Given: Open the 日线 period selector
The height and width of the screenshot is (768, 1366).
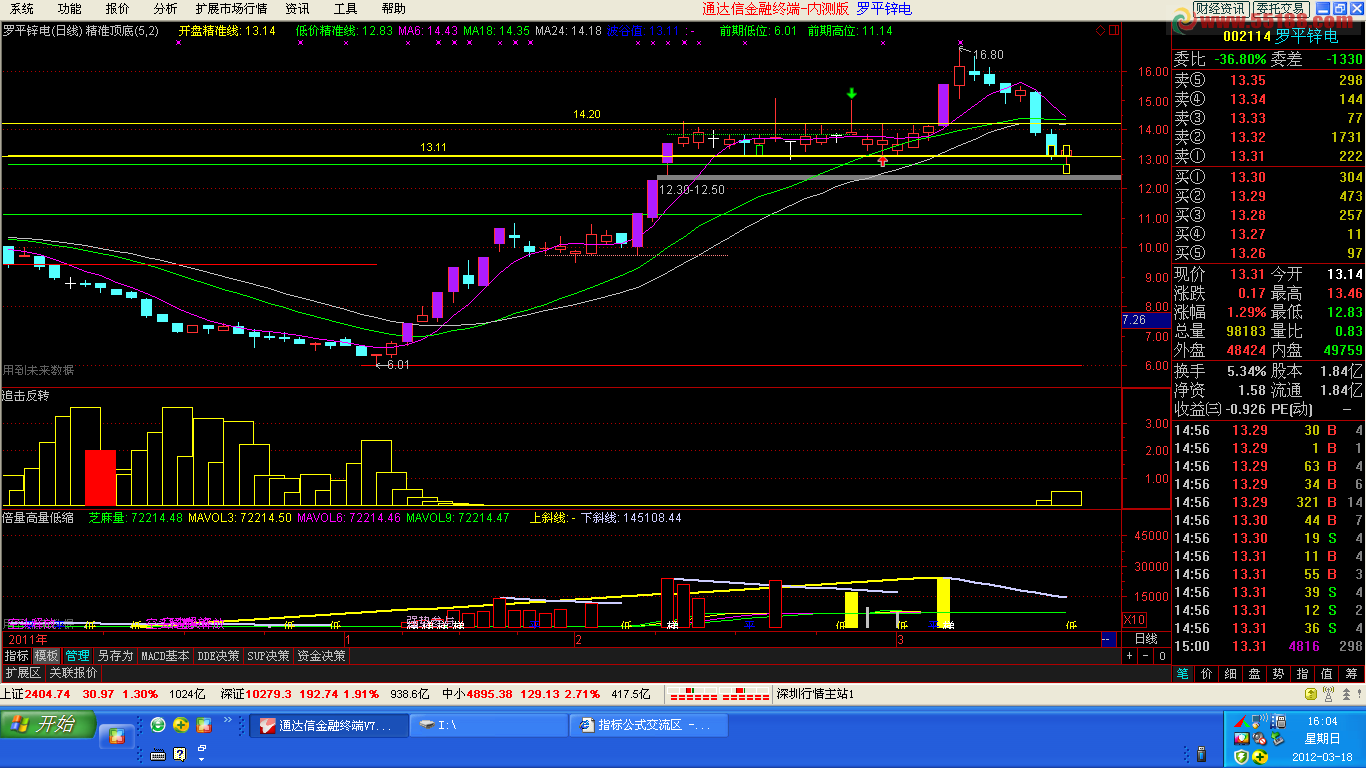Looking at the screenshot, I should coord(1146,639).
